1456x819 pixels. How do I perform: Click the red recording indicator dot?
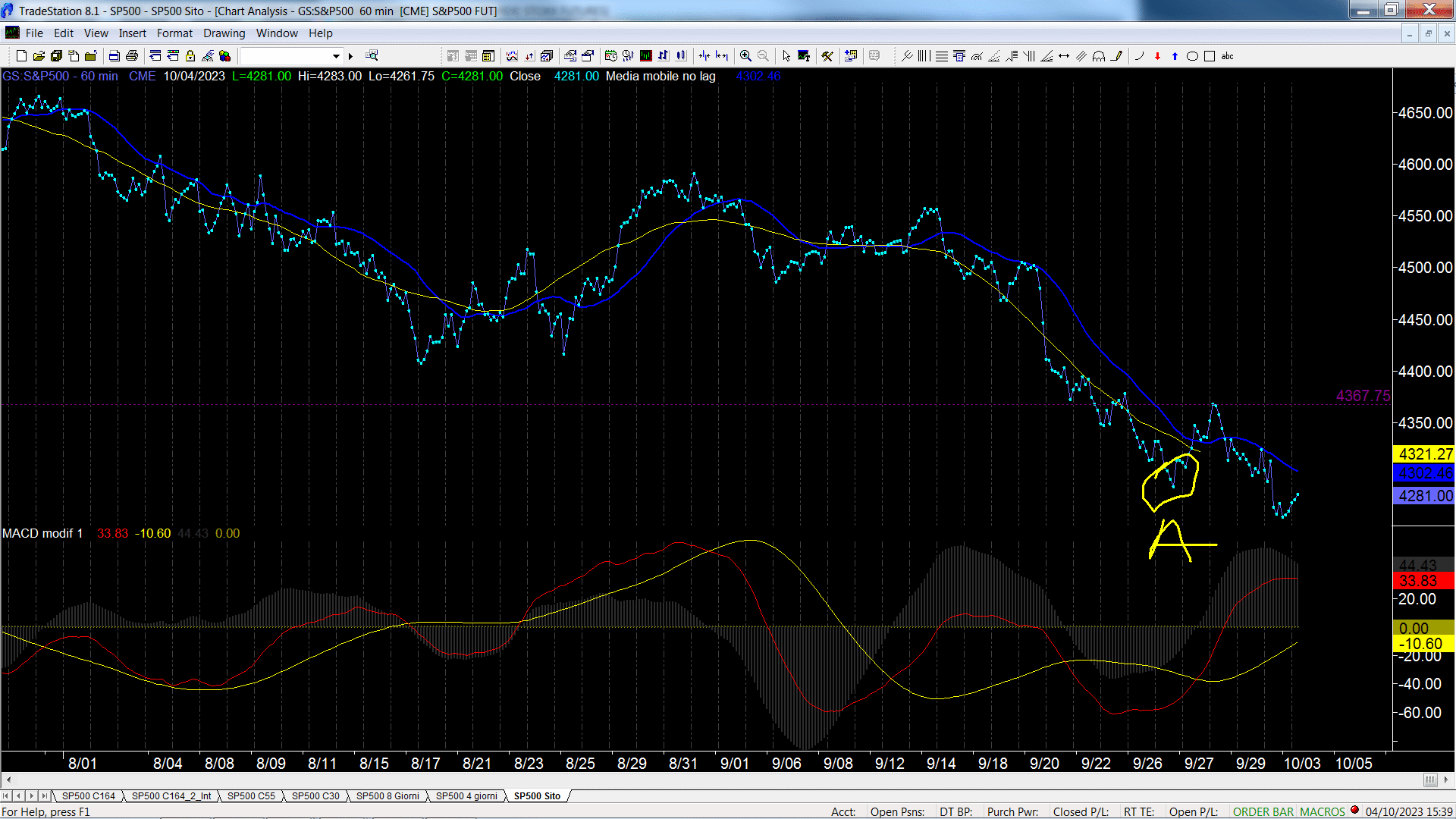tap(1354, 810)
